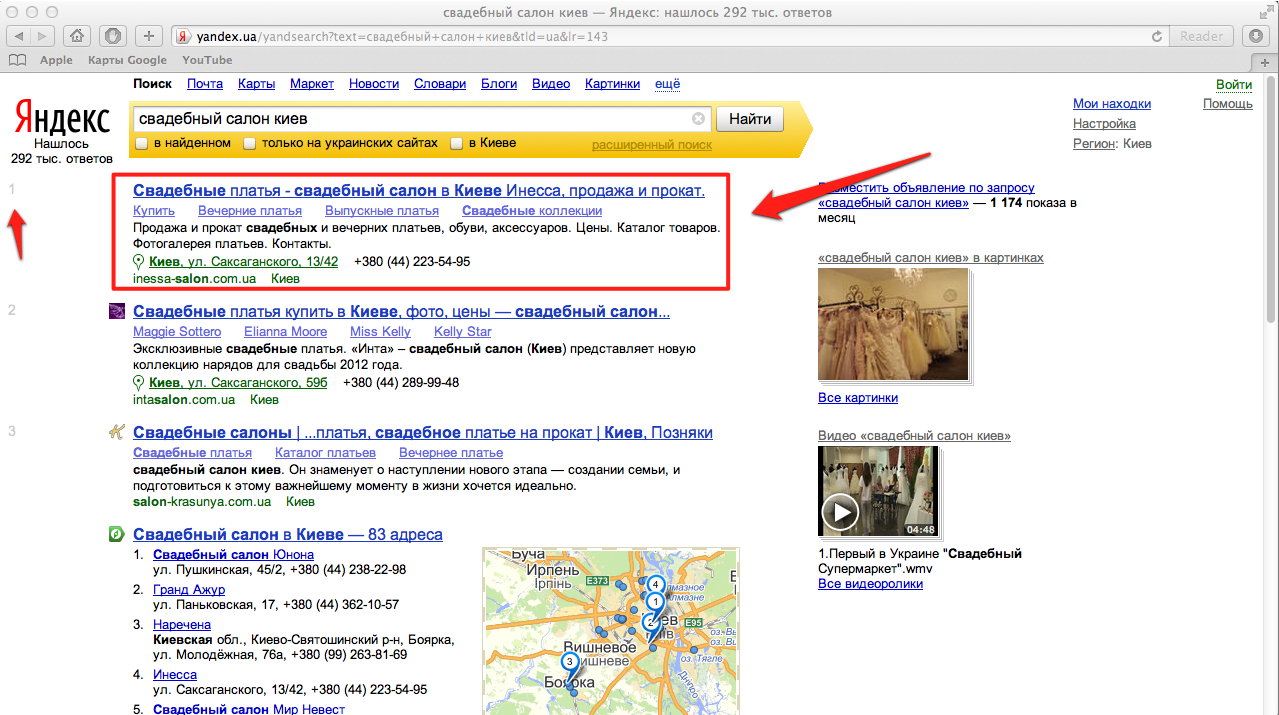
Task: Go to the Картинки tab
Action: [612, 84]
